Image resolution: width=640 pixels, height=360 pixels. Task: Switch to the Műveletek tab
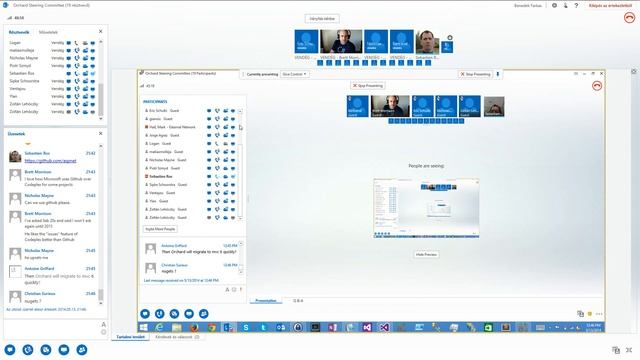coord(48,32)
